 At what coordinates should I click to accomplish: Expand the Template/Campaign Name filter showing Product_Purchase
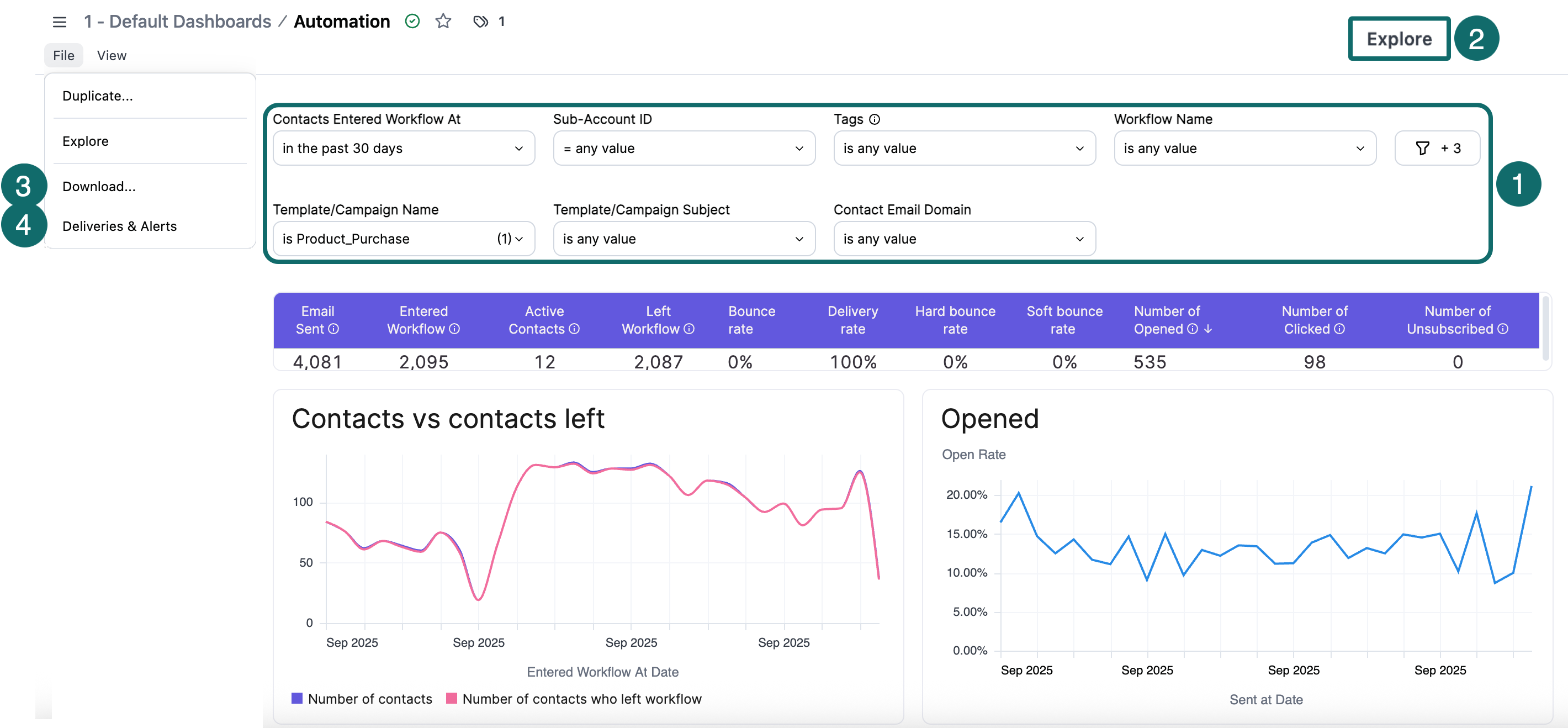404,238
